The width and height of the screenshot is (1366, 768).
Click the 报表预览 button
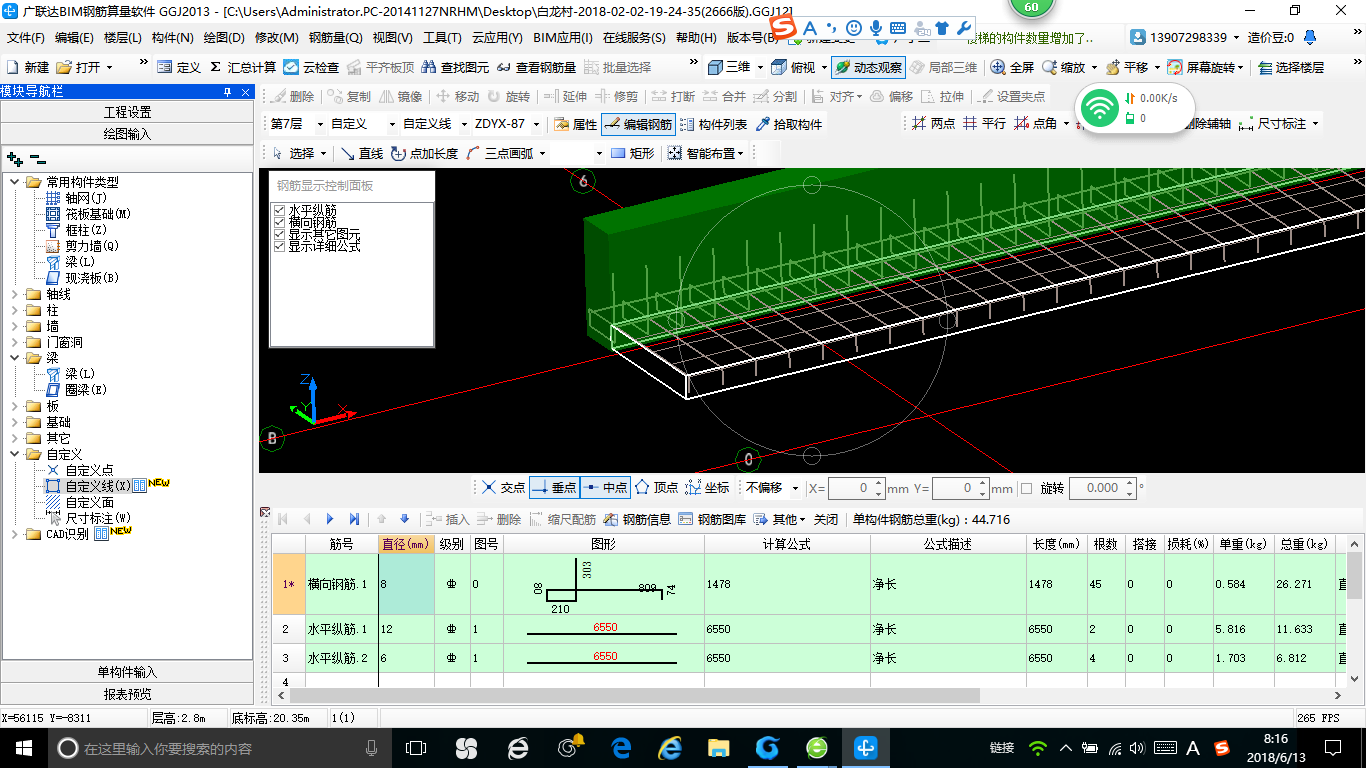pos(127,693)
